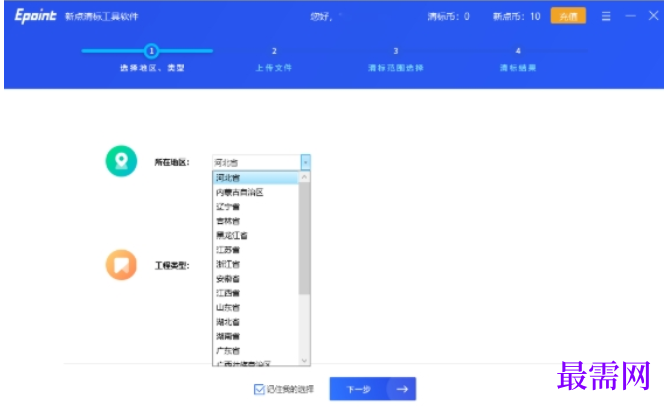
Task: Click the dropdown list scrollbar thumb
Action: [304, 238]
